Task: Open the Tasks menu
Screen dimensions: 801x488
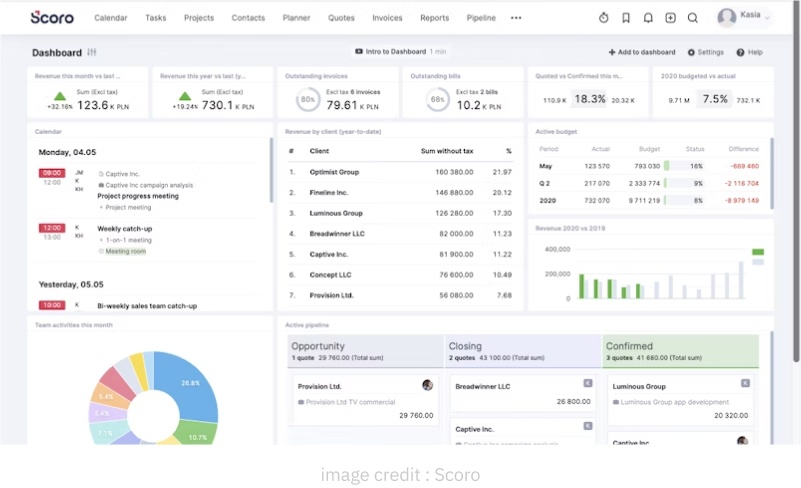Action: 155,18
